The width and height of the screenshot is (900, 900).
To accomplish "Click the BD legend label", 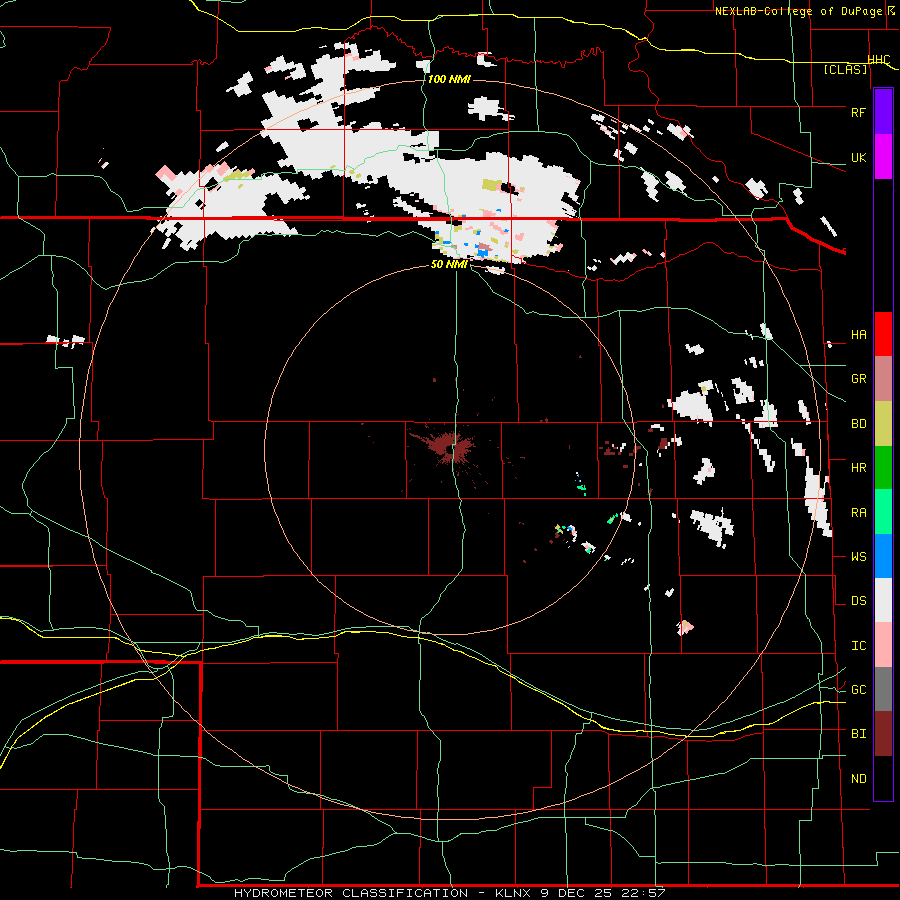I will pos(858,424).
